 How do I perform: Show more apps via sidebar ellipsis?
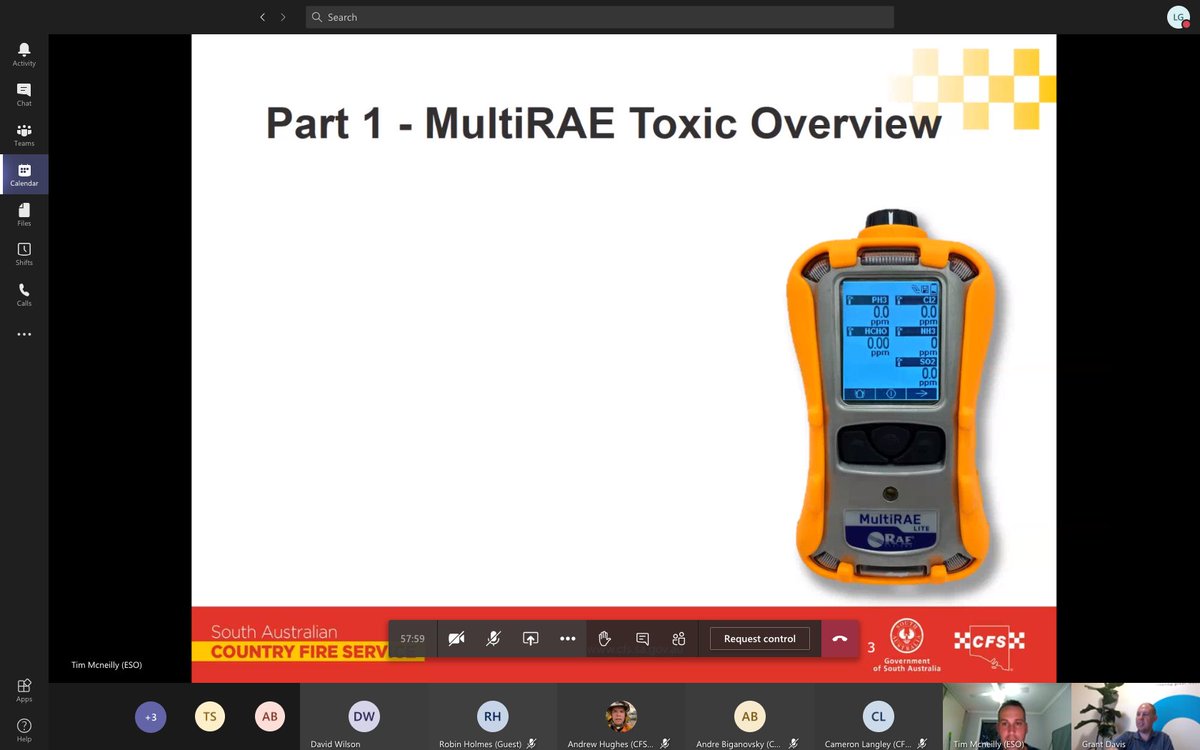point(24,334)
